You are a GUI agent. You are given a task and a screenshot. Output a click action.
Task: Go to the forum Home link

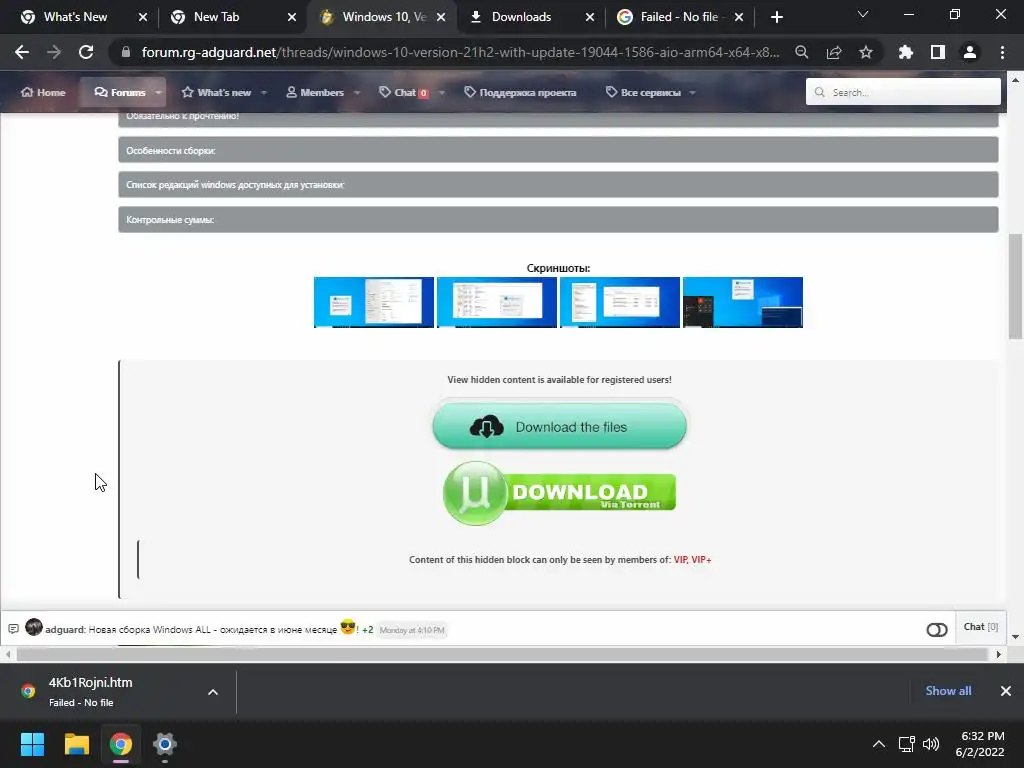point(43,93)
